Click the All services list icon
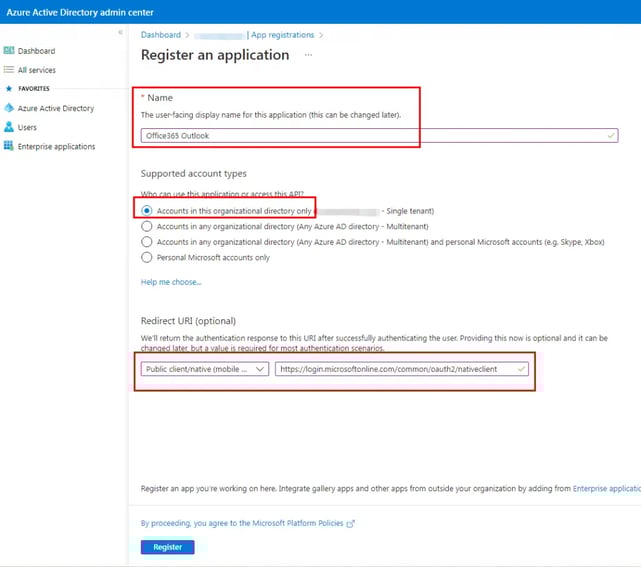641x567 pixels. [x=9, y=70]
